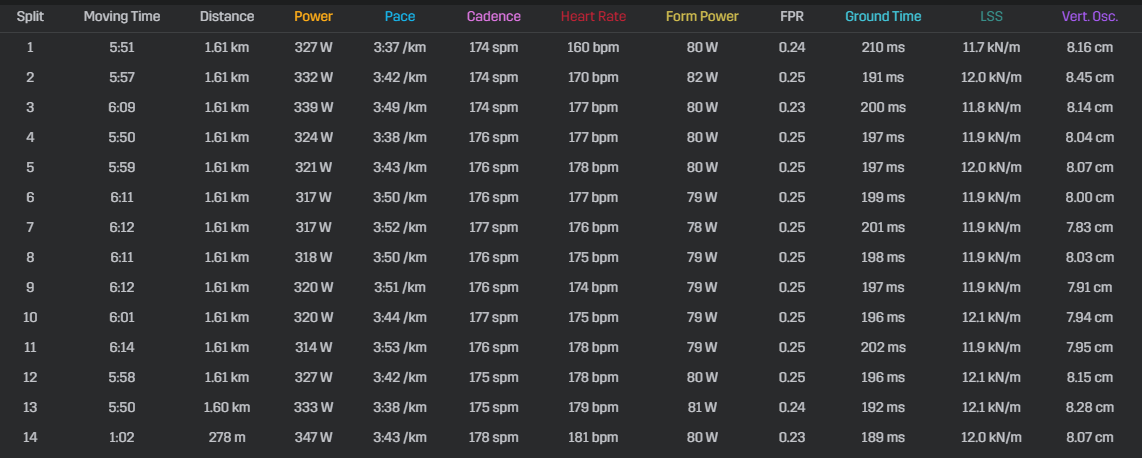Click the 3:53 /km pace cell

400,347
